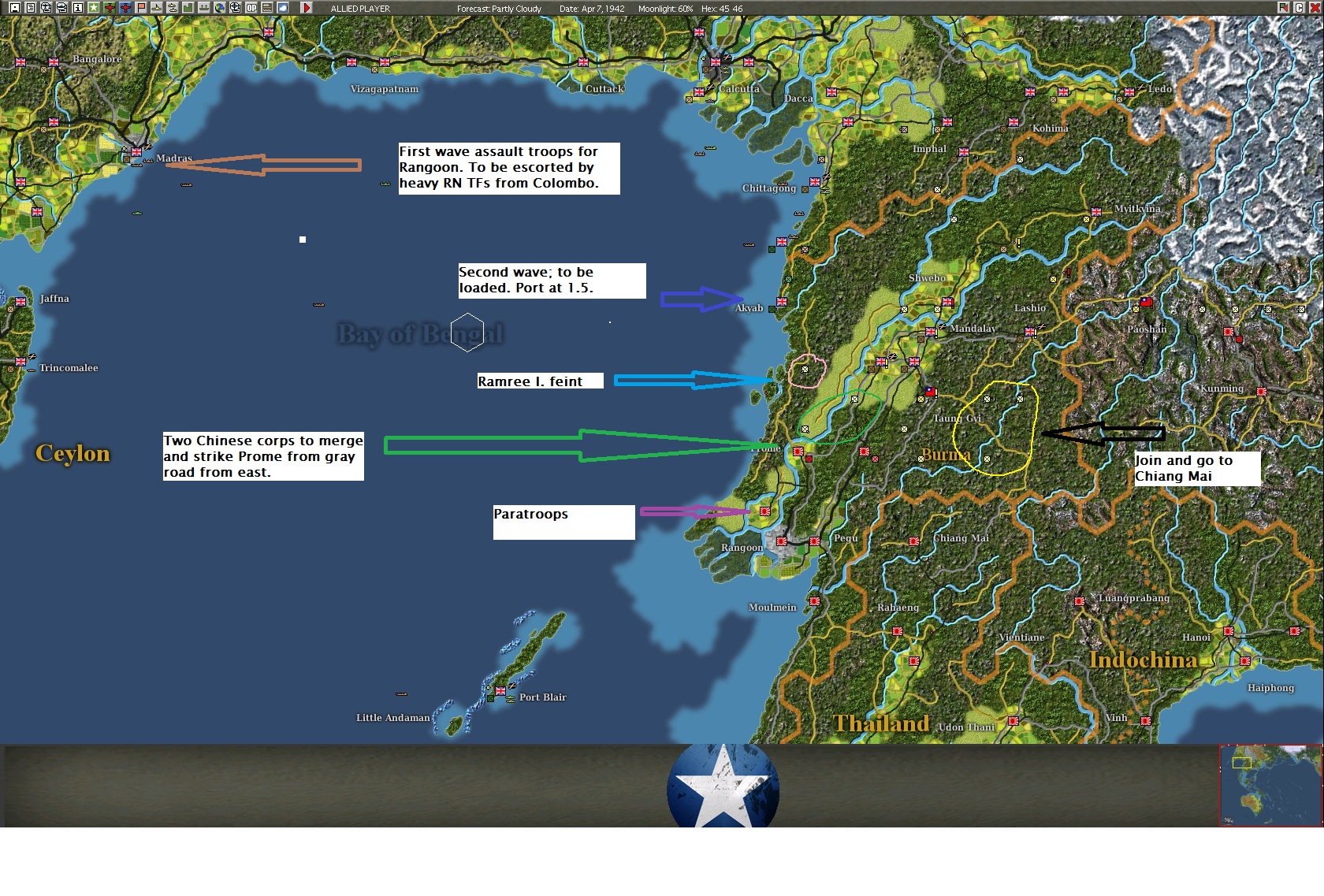
Task: Select the Haiphong base label
Action: coord(1270,688)
